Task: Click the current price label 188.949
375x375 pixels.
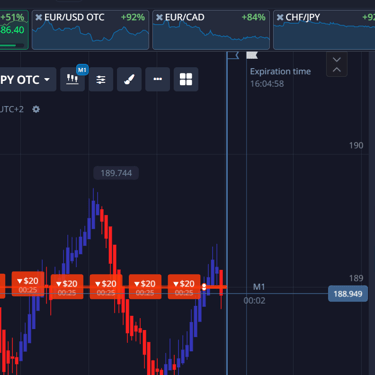Action: pyautogui.click(x=348, y=294)
